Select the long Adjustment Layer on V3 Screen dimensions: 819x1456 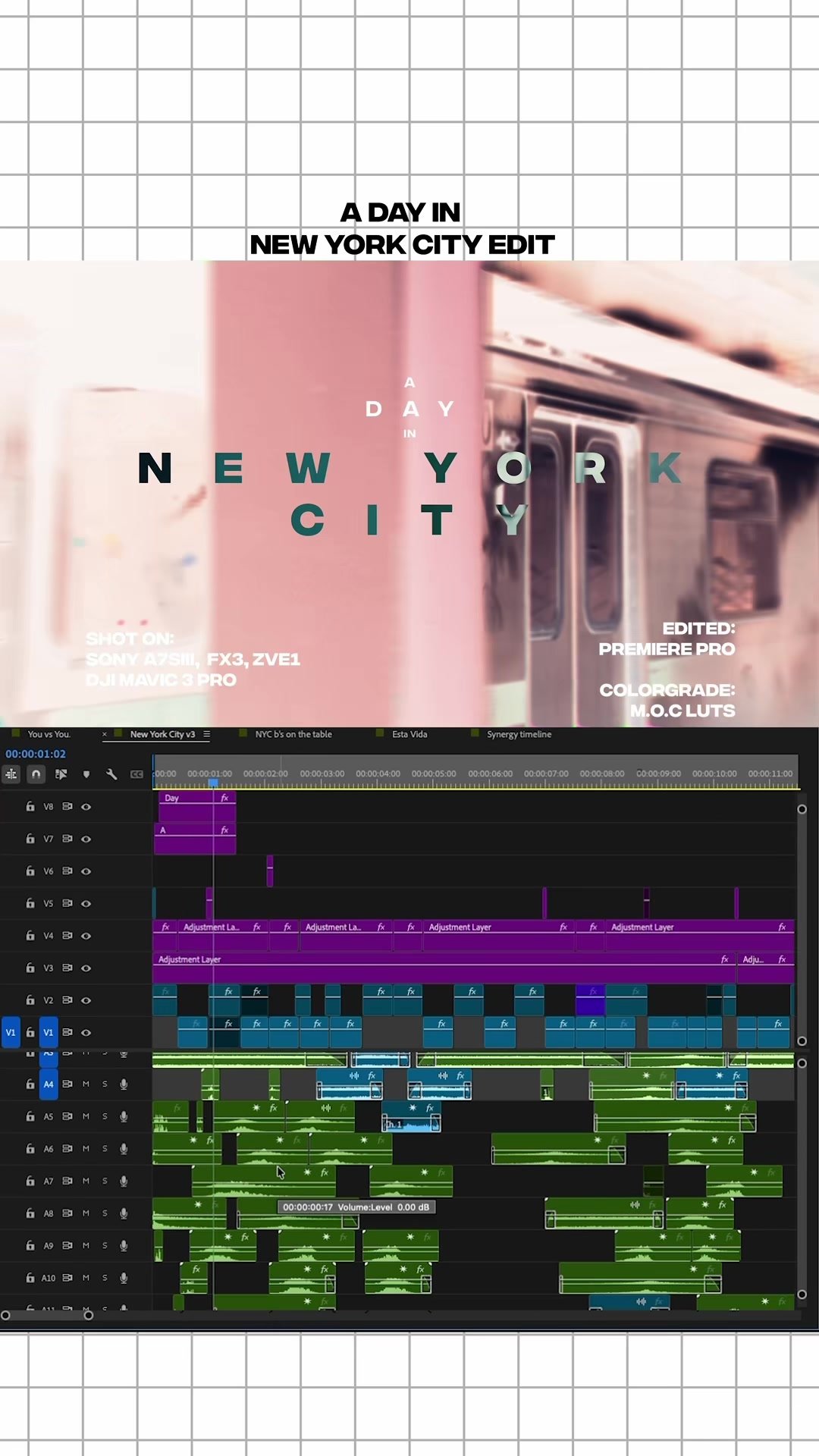[x=444, y=968]
